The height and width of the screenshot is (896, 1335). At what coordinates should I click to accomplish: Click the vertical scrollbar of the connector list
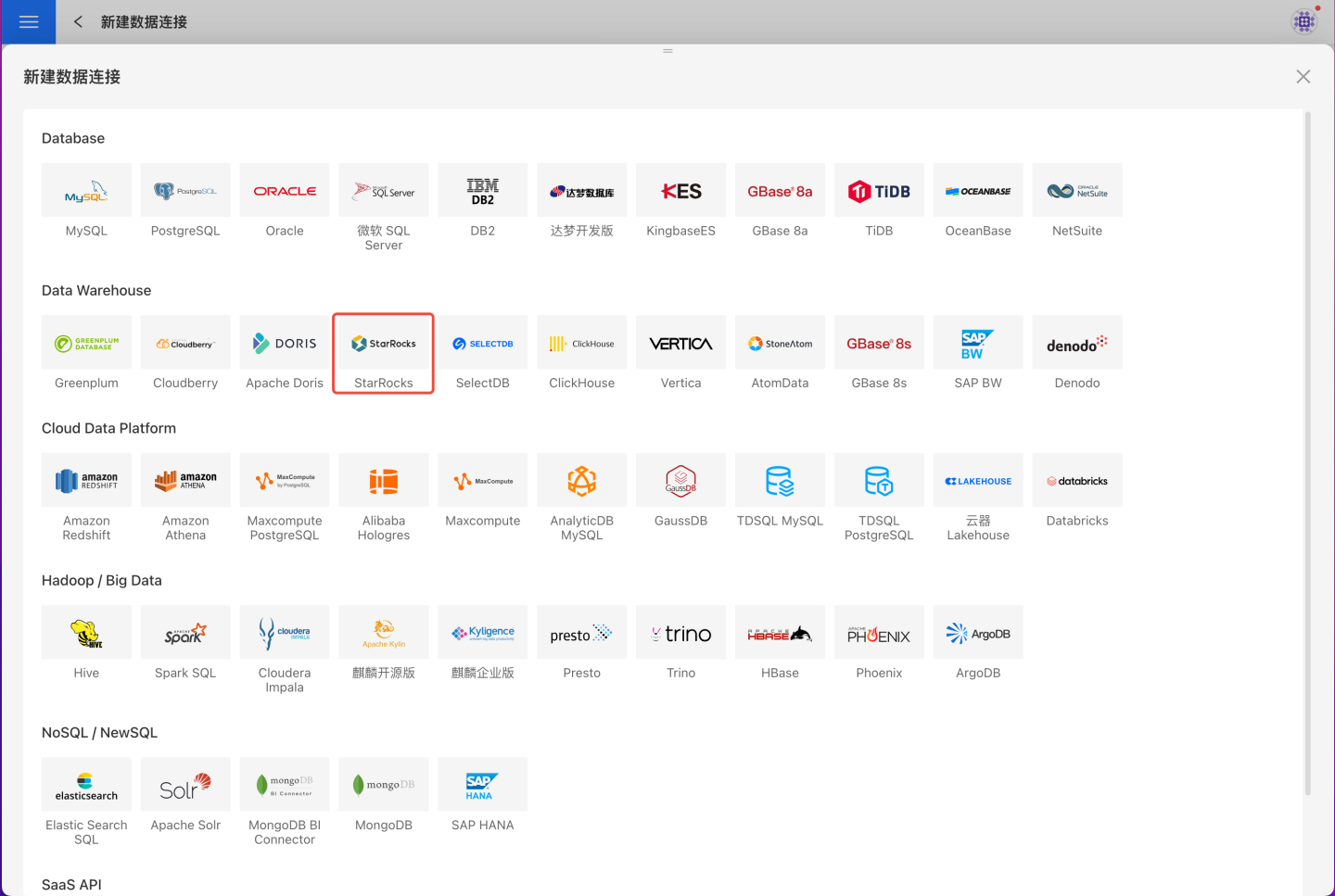click(1307, 454)
